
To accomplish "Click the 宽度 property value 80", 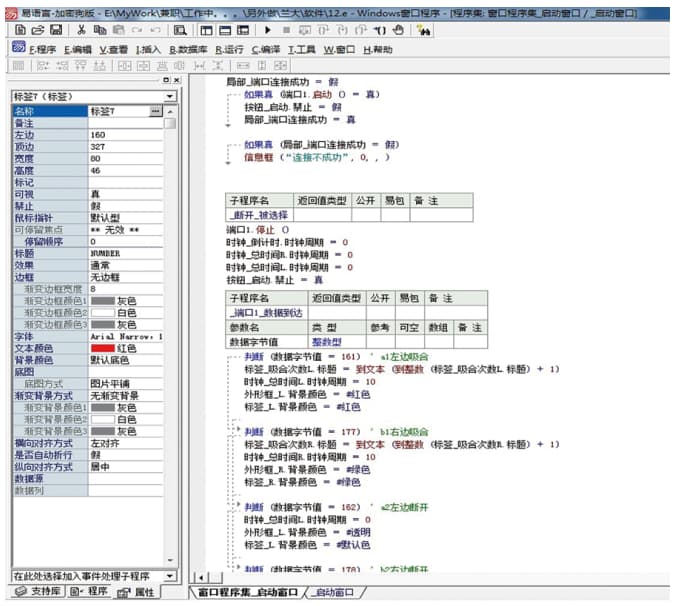I will point(126,159).
